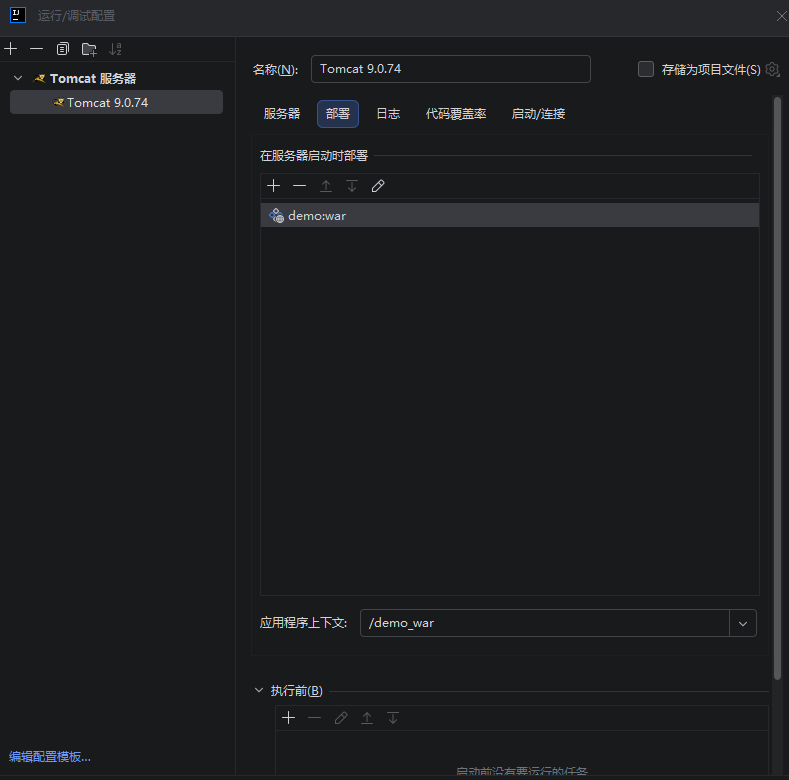
Task: Remove the before-launch task
Action: (314, 718)
